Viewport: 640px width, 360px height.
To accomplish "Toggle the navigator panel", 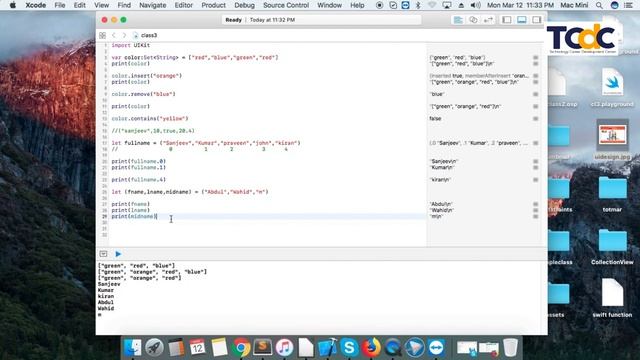I will click(507, 20).
